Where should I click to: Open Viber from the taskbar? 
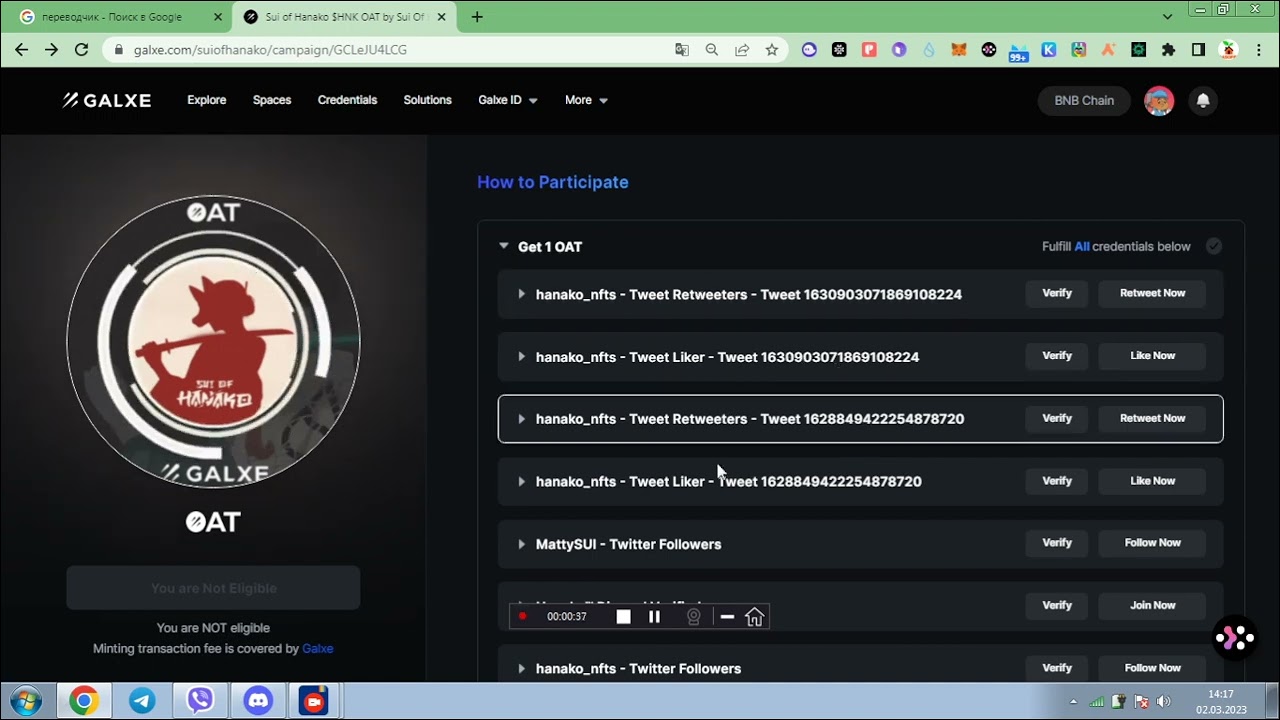pos(200,701)
